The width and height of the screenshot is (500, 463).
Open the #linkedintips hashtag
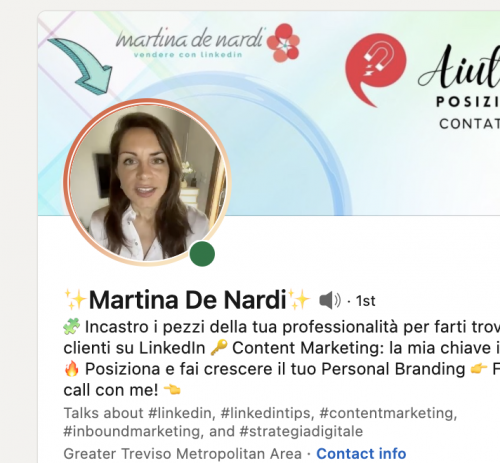click(267, 413)
